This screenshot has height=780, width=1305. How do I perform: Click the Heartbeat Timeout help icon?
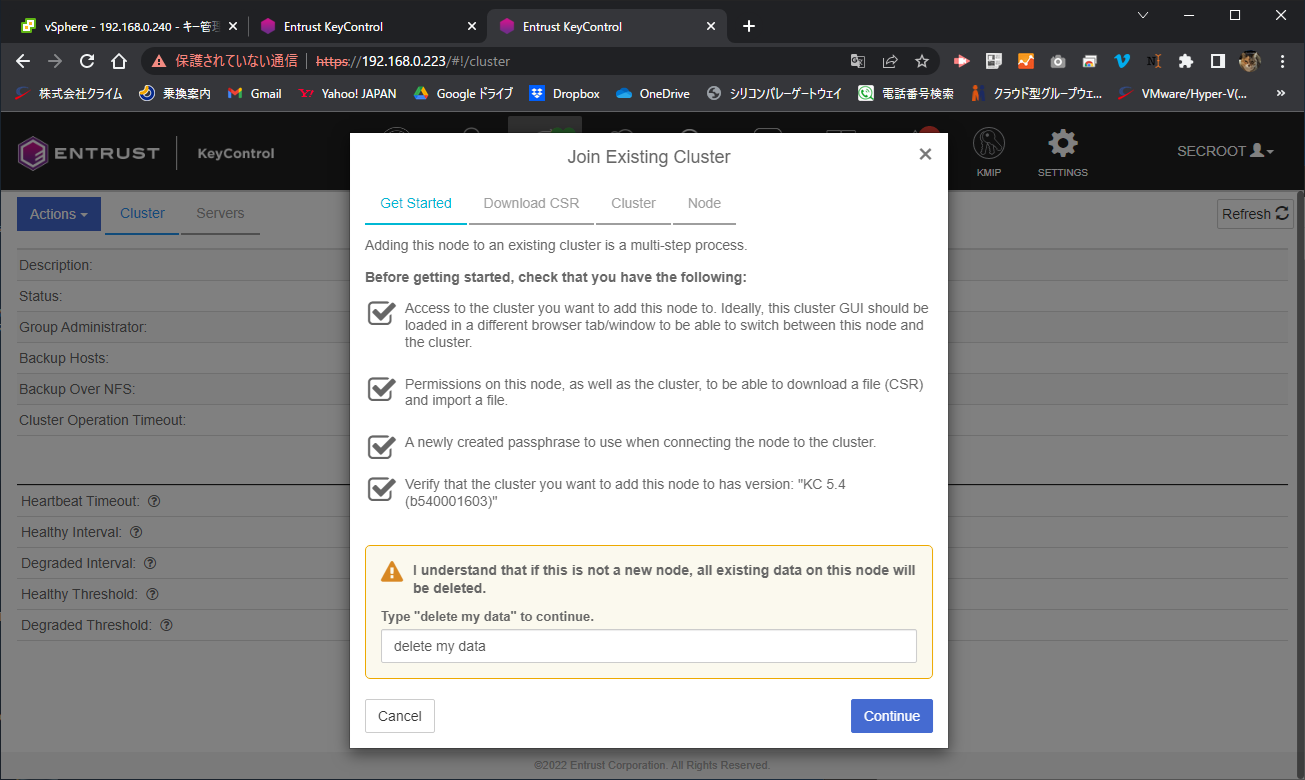[x=154, y=501]
